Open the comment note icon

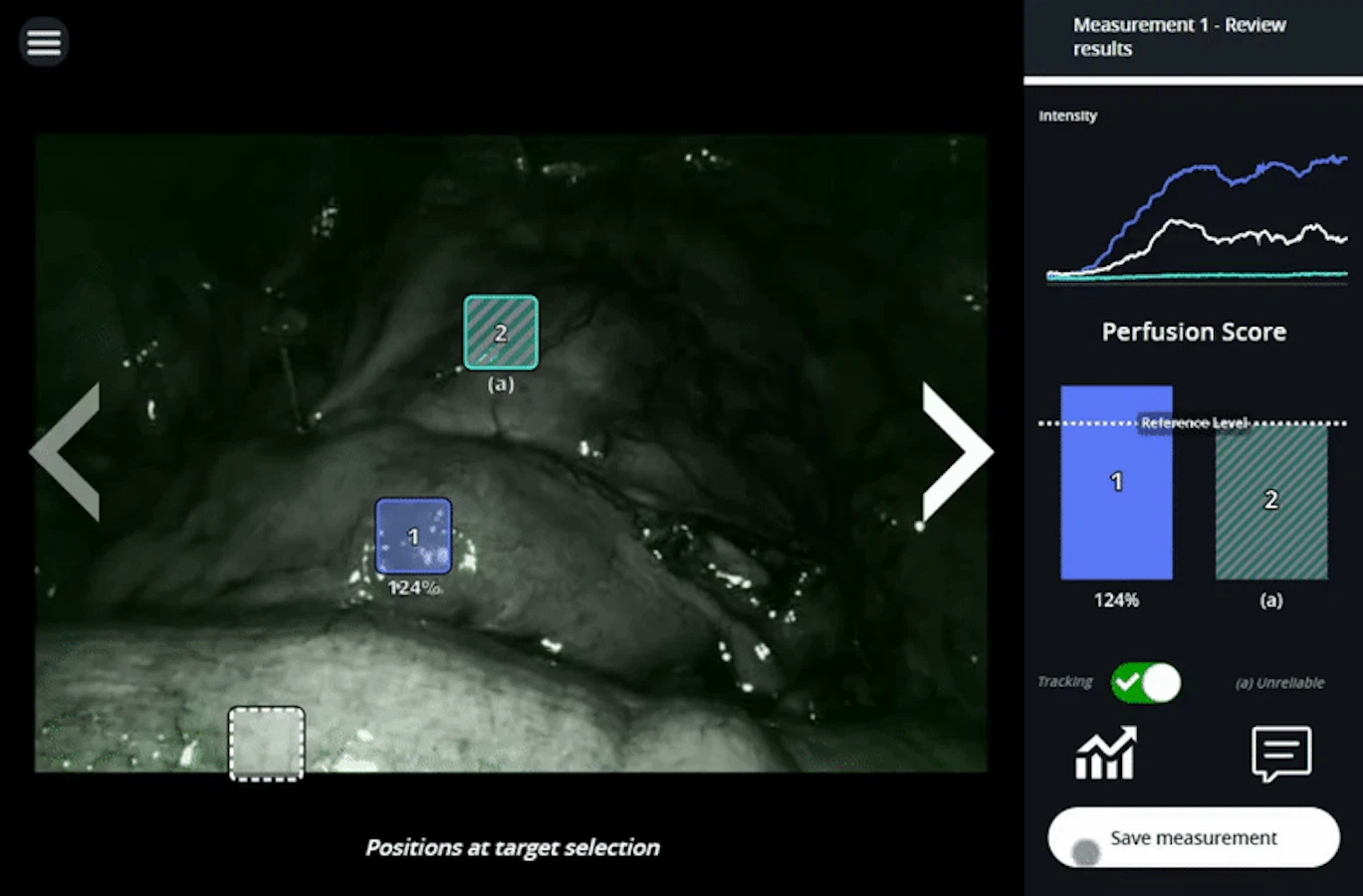(x=1281, y=754)
